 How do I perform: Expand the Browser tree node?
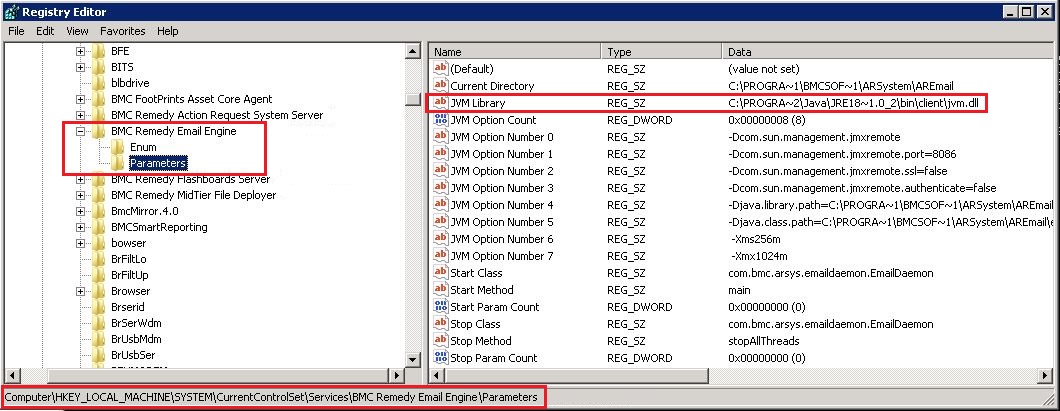(x=80, y=291)
